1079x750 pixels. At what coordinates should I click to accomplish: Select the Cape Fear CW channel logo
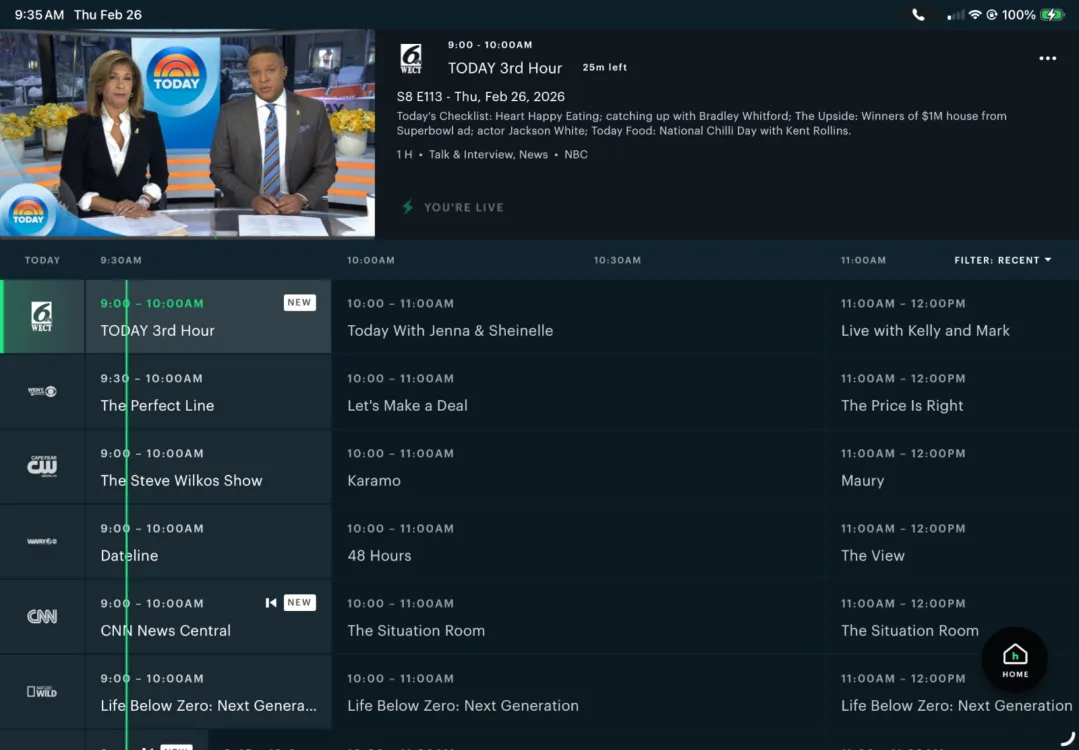coord(41,466)
